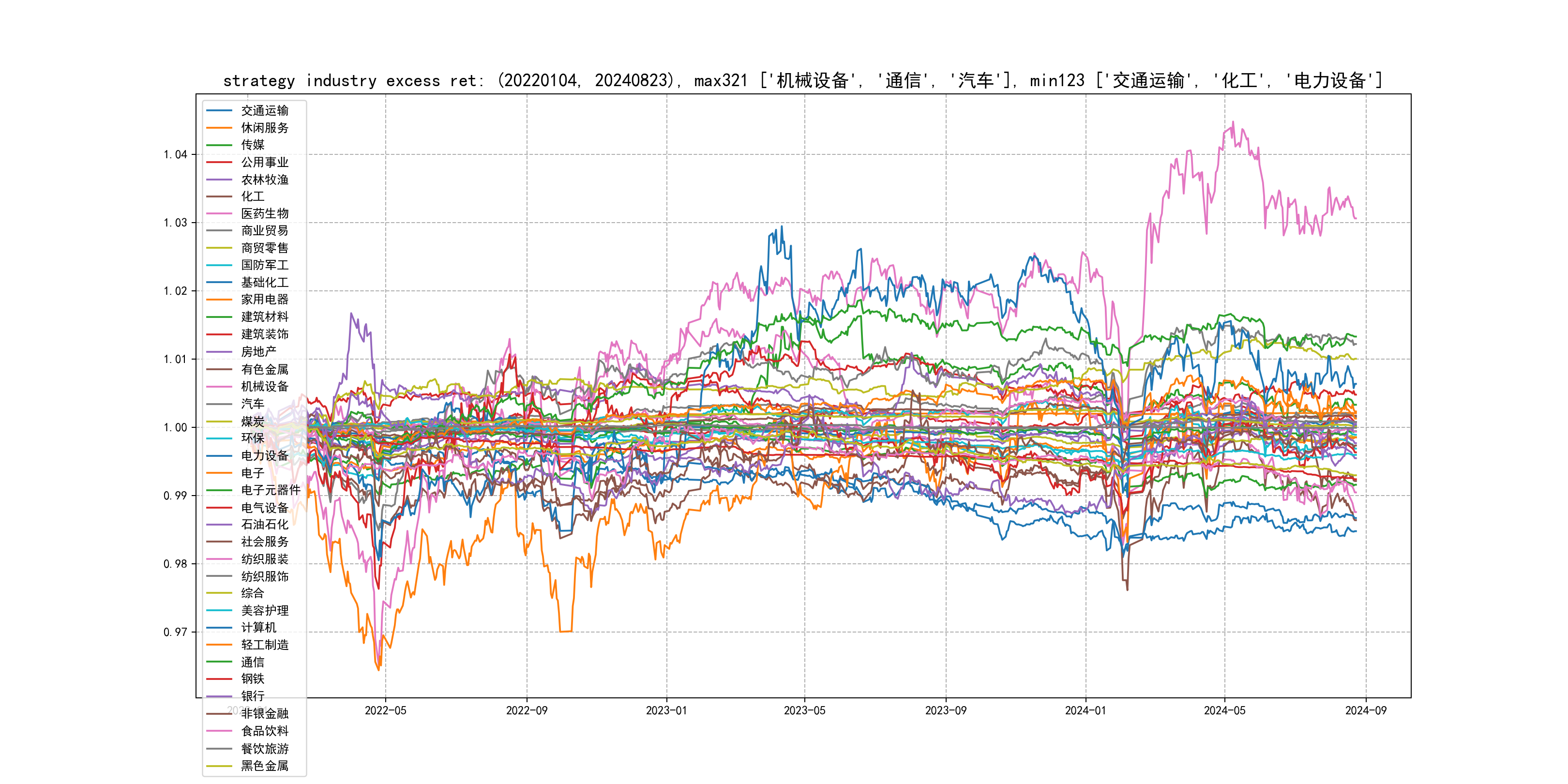Click the 国防军工 cyan legend line
1568x784 pixels.
point(219,265)
